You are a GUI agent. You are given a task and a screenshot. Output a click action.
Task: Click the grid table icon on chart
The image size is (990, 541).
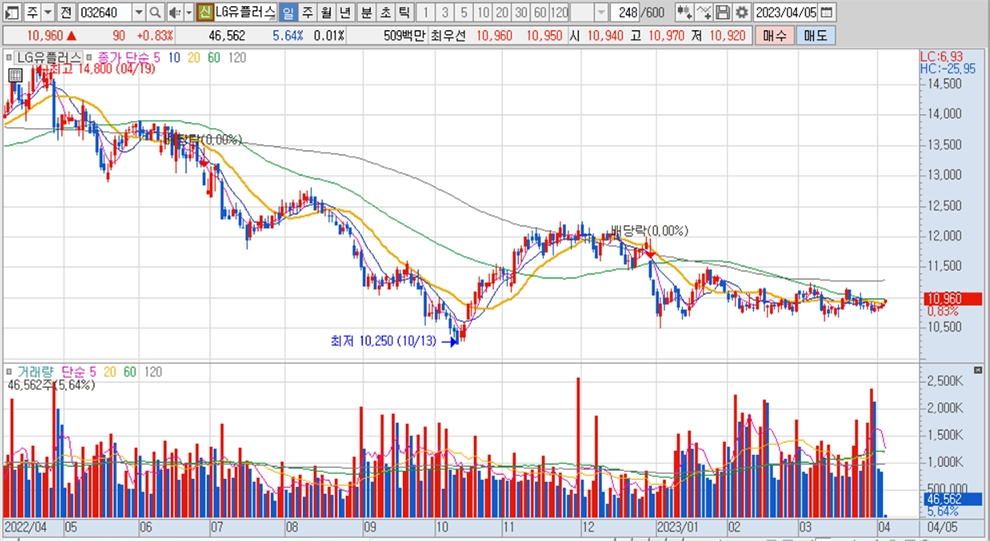click(15, 75)
